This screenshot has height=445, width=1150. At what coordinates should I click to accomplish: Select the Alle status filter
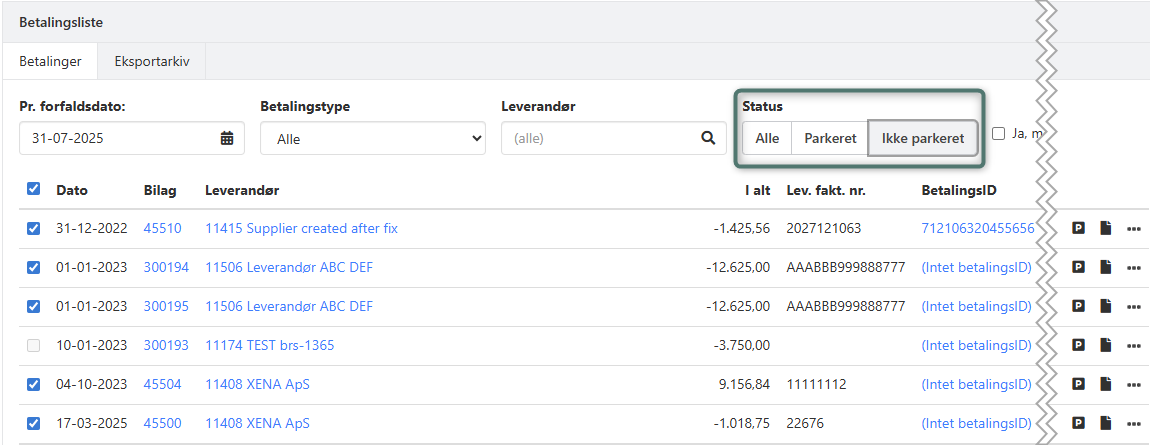pyautogui.click(x=767, y=138)
